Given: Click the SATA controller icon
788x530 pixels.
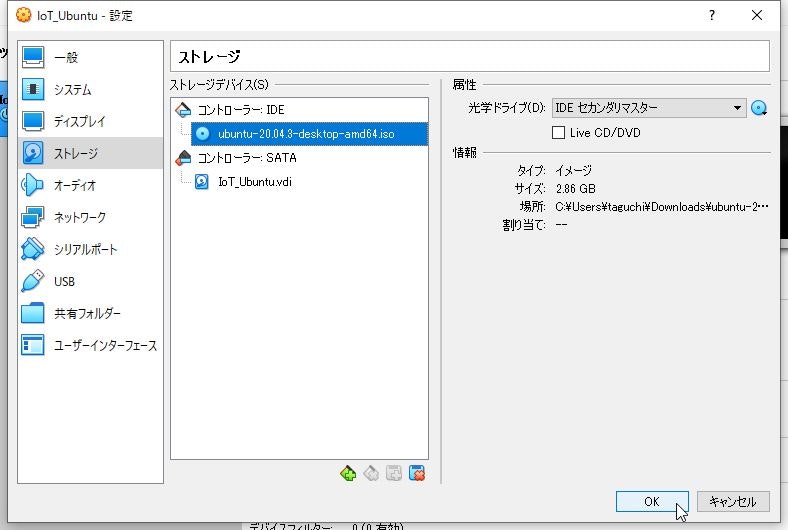Looking at the screenshot, I should (x=183, y=158).
